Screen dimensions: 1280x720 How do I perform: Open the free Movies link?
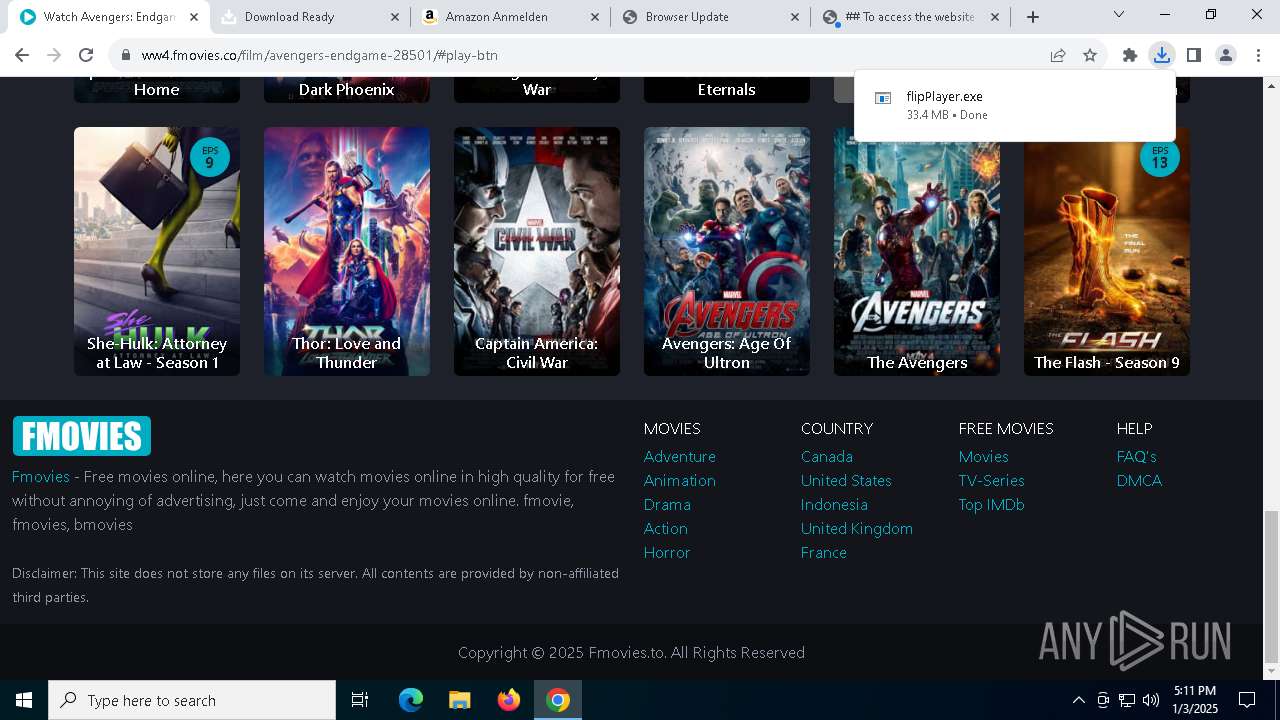pyautogui.click(x=984, y=456)
